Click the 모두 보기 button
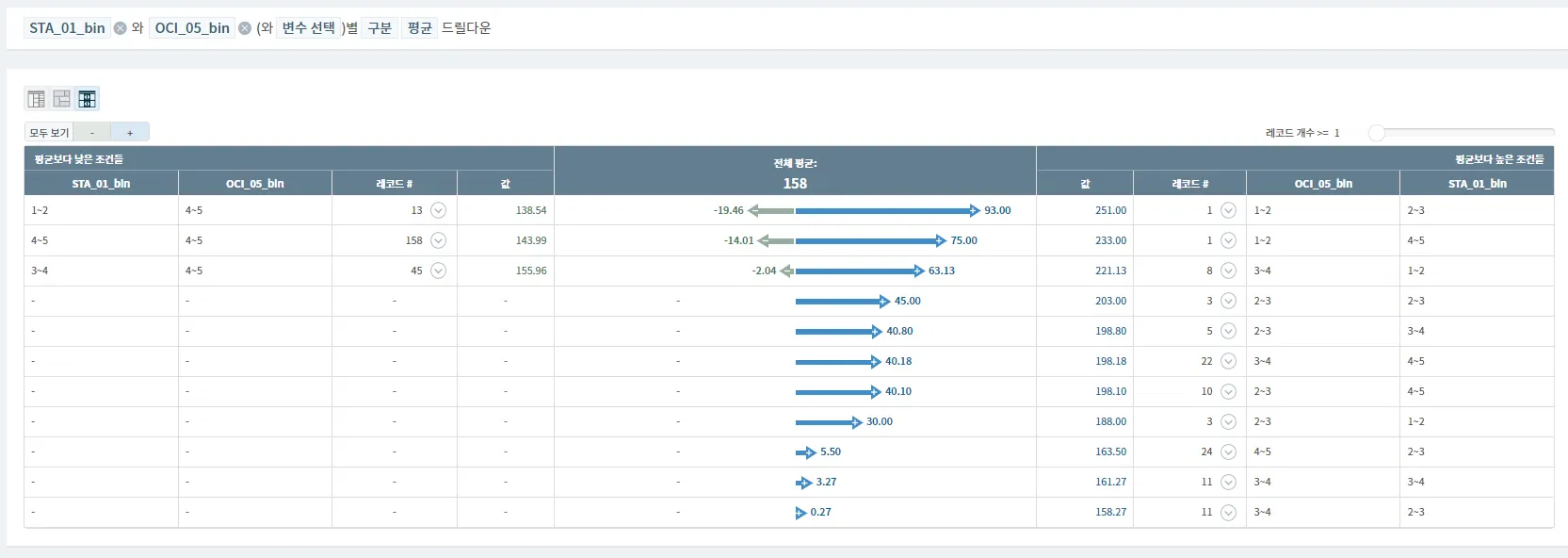1568x558 pixels. (49, 133)
